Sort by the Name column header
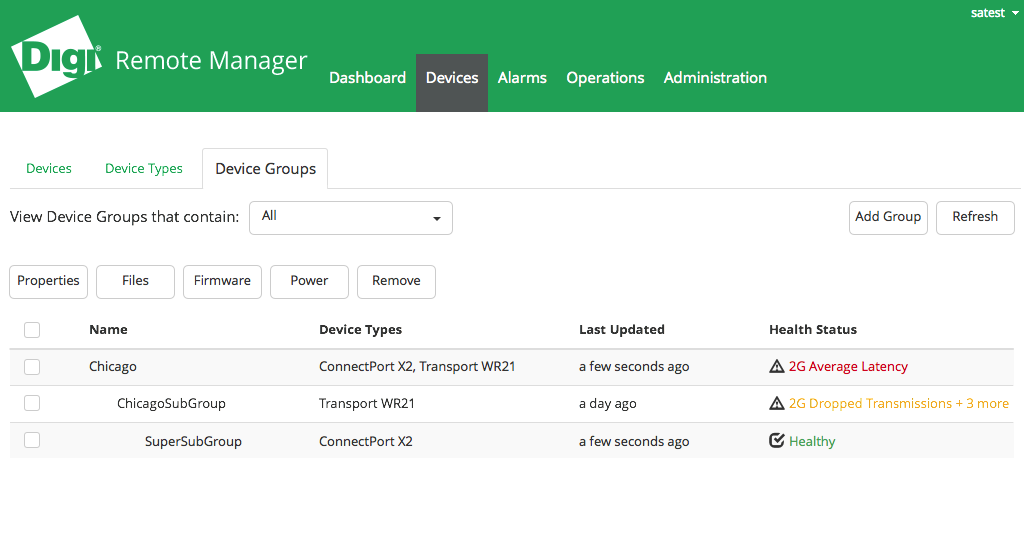The width and height of the screenshot is (1024, 550). [x=108, y=330]
